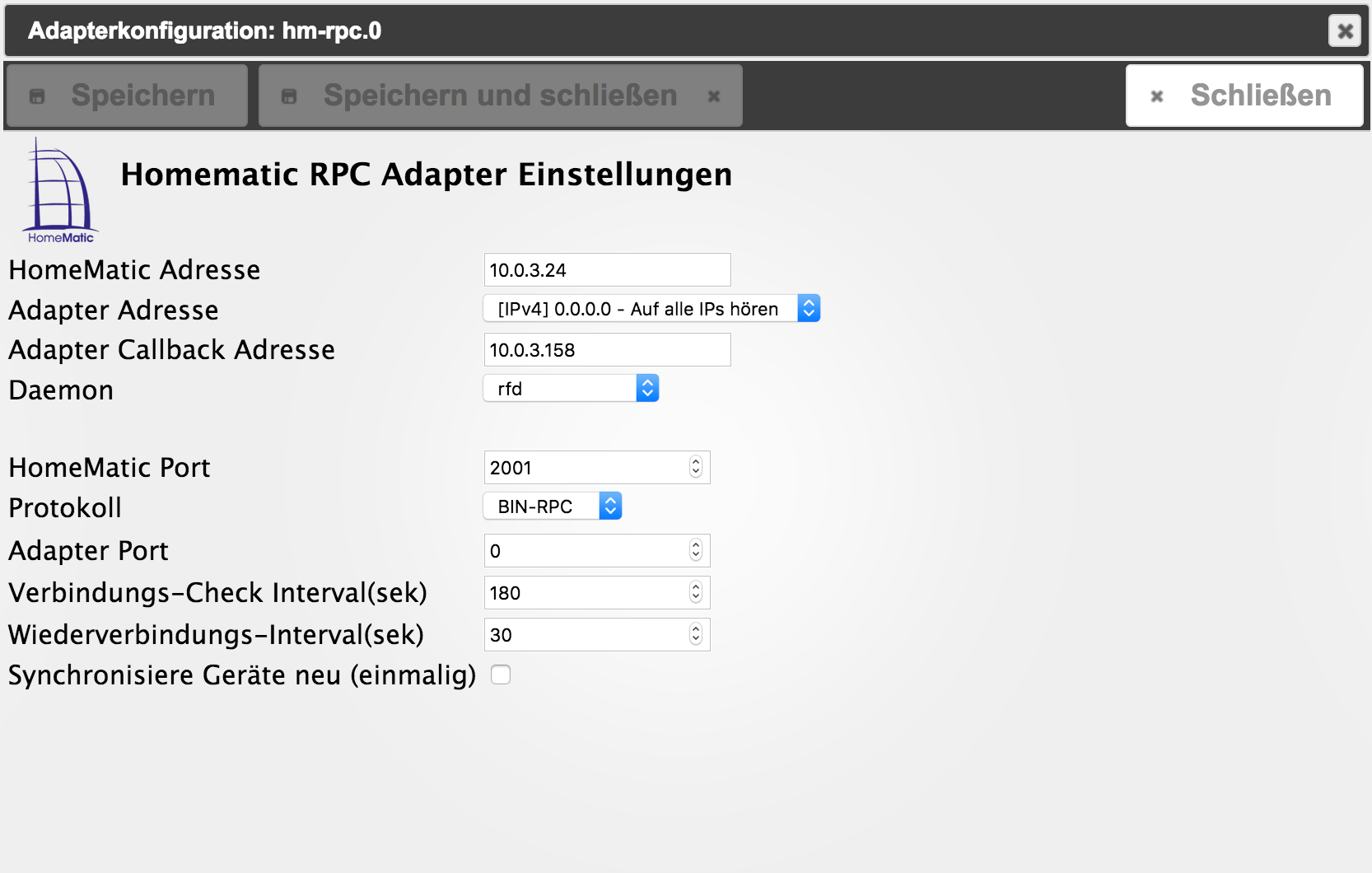The width and height of the screenshot is (1372, 873).
Task: Click the disk icon on Speichern und schließen
Action: [289, 96]
